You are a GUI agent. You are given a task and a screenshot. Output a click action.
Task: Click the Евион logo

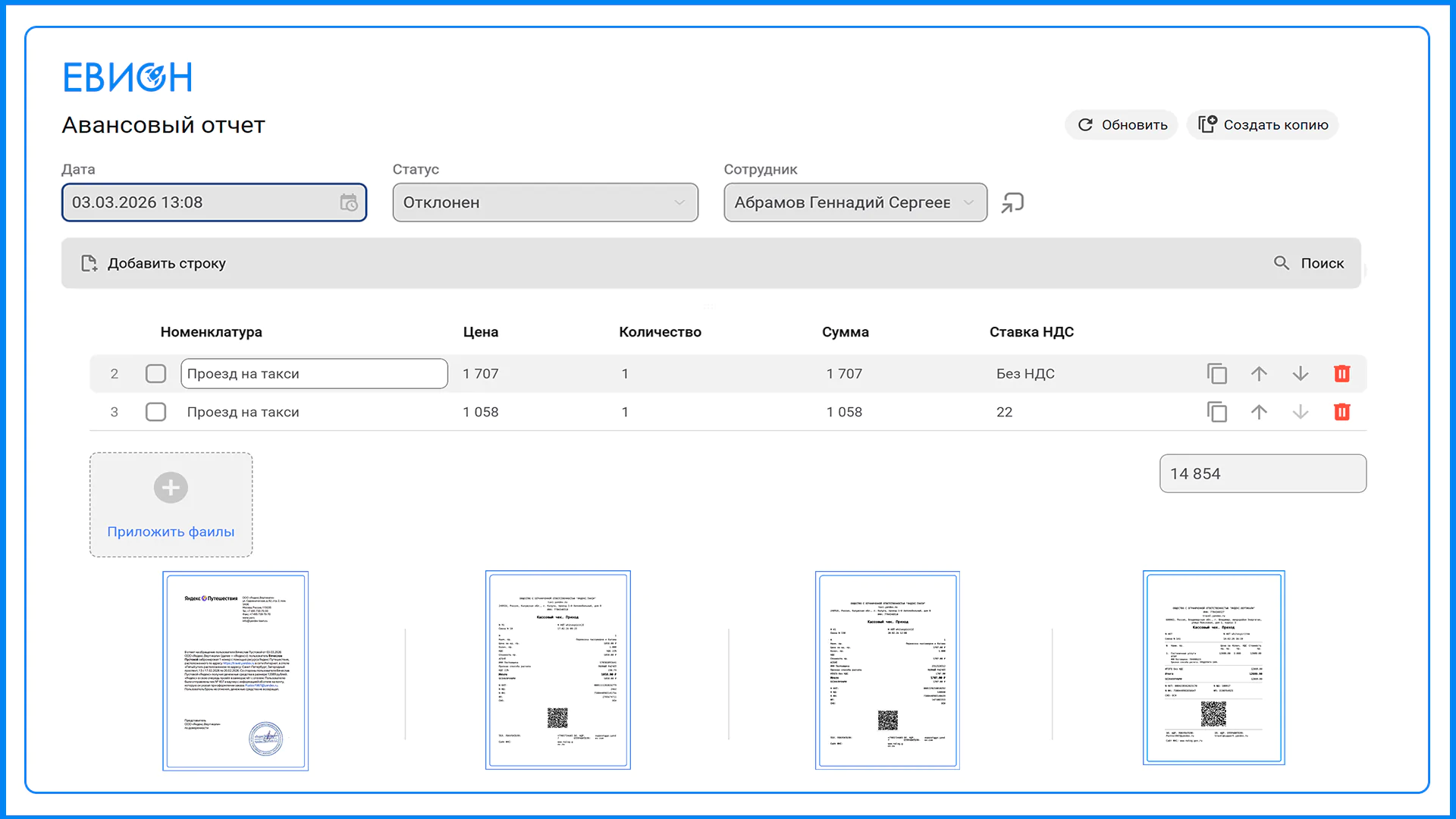pos(127,77)
